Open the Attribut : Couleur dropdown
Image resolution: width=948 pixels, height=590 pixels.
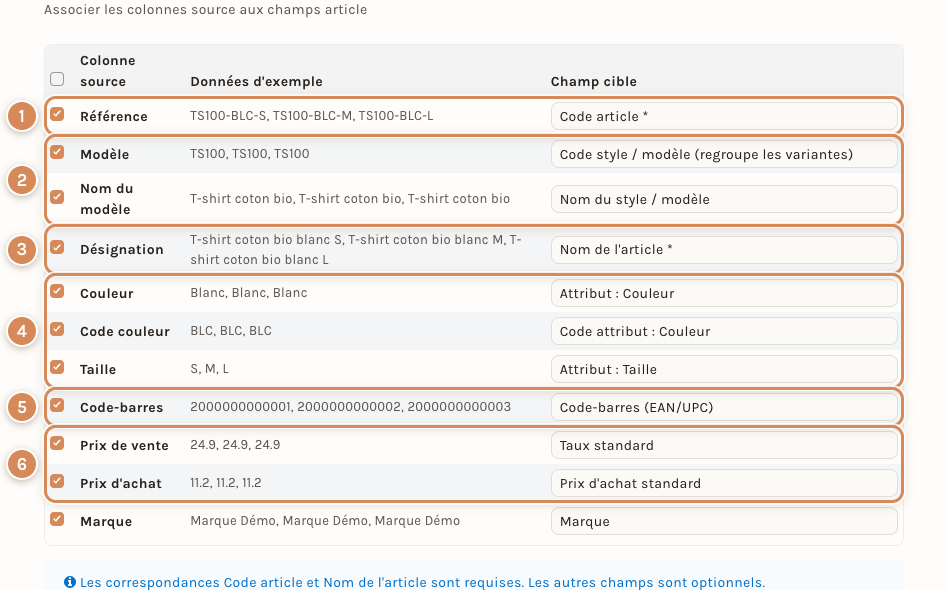[724, 293]
